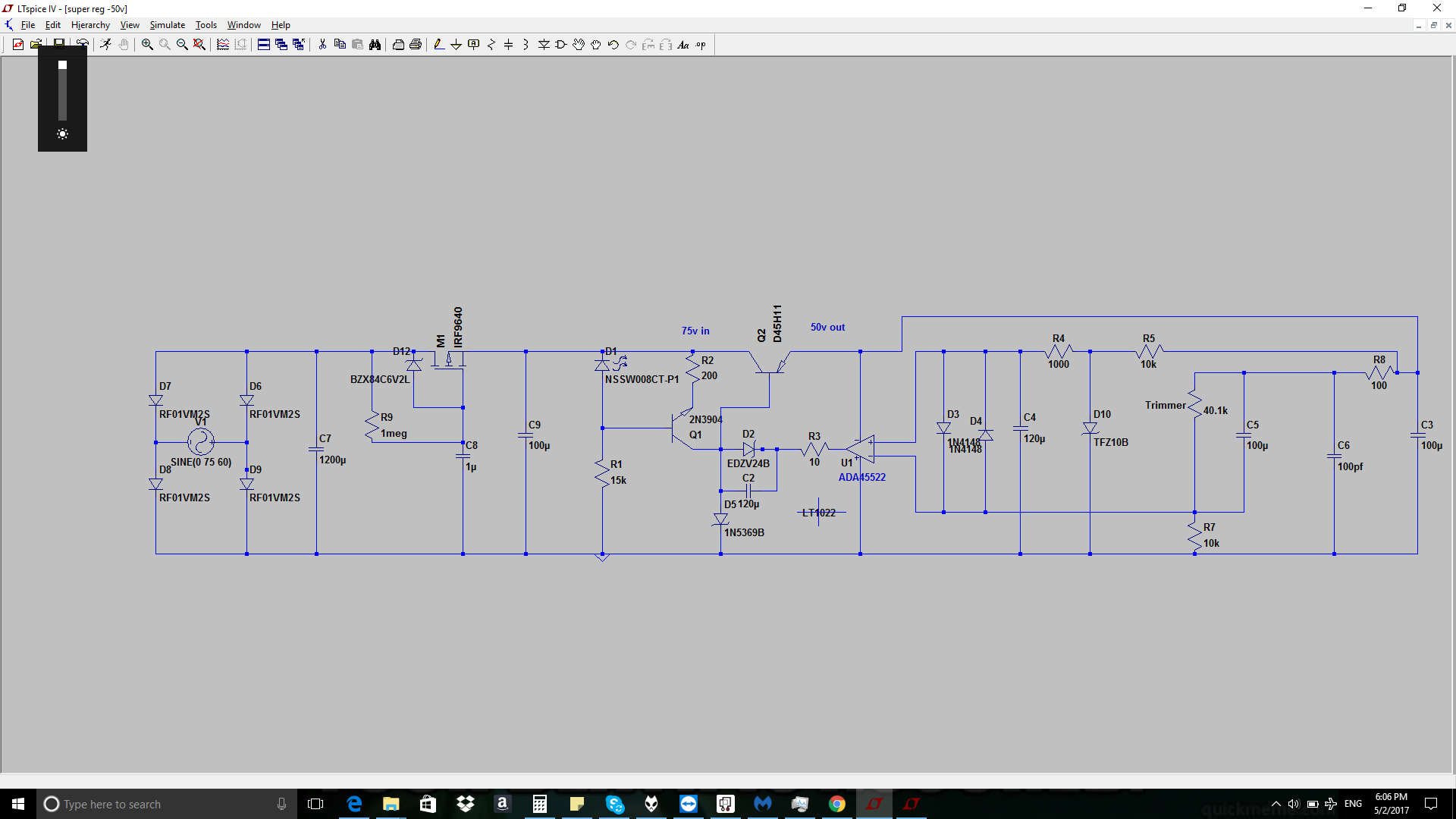Click the 'Trimmer' resistor label
The width and height of the screenshot is (1456, 819).
point(1166,405)
